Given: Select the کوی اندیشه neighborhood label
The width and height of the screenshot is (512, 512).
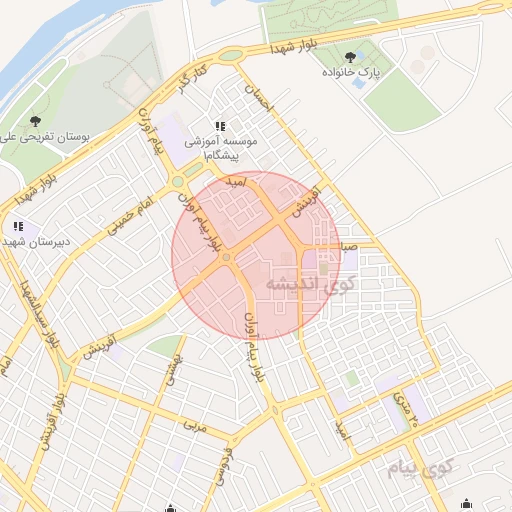Looking at the screenshot, I should [x=310, y=284].
